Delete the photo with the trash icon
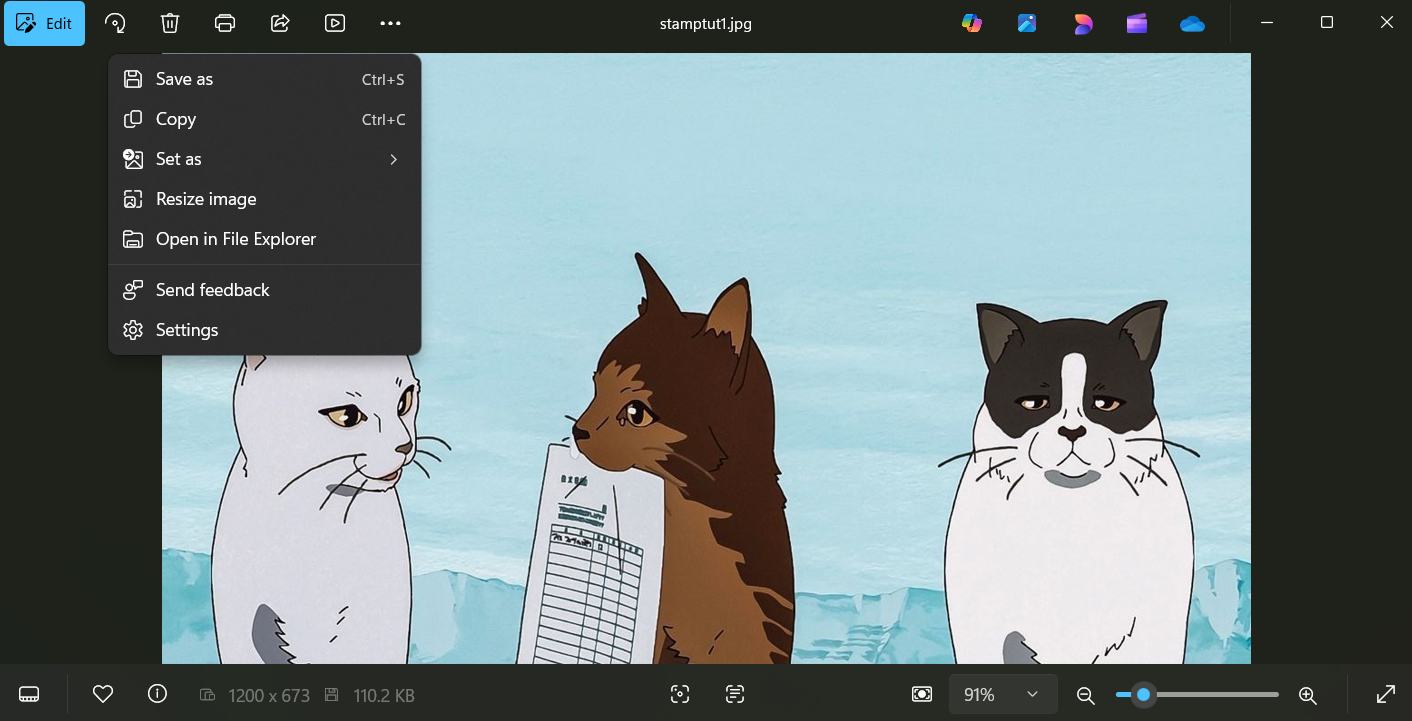The image size is (1412, 721). click(x=170, y=23)
